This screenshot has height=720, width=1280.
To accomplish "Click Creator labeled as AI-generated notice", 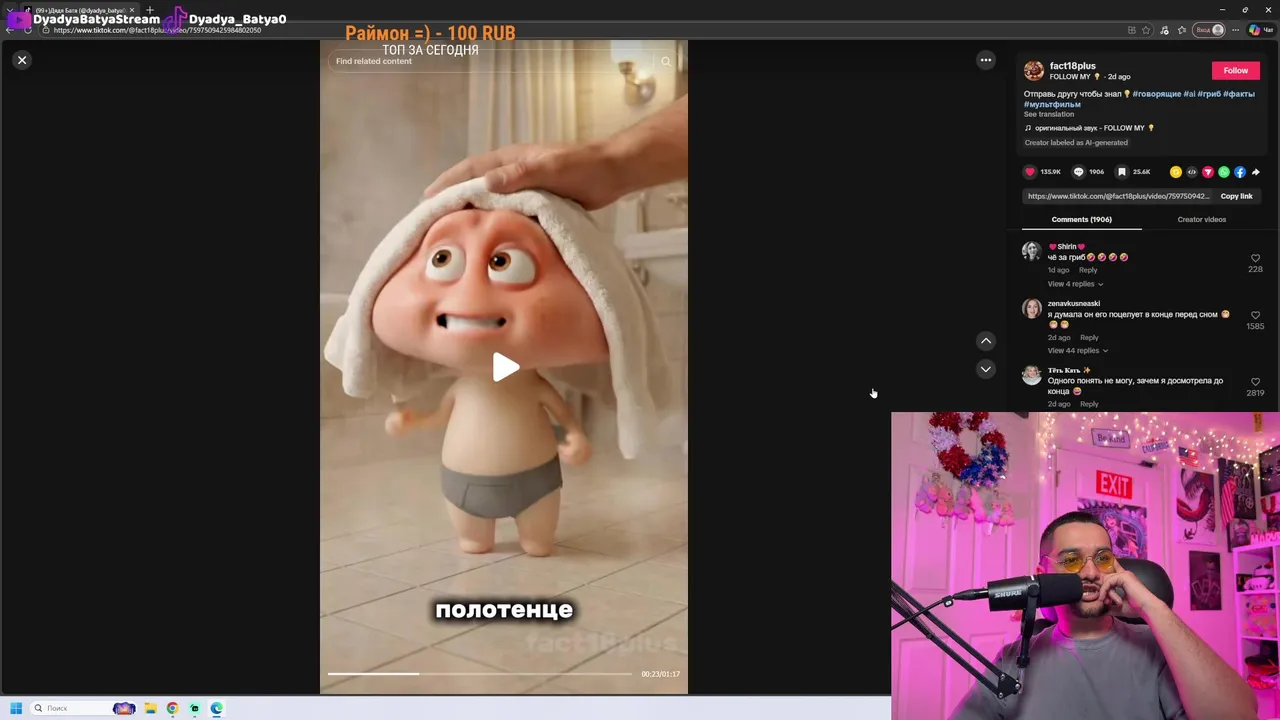I will coord(1076,143).
